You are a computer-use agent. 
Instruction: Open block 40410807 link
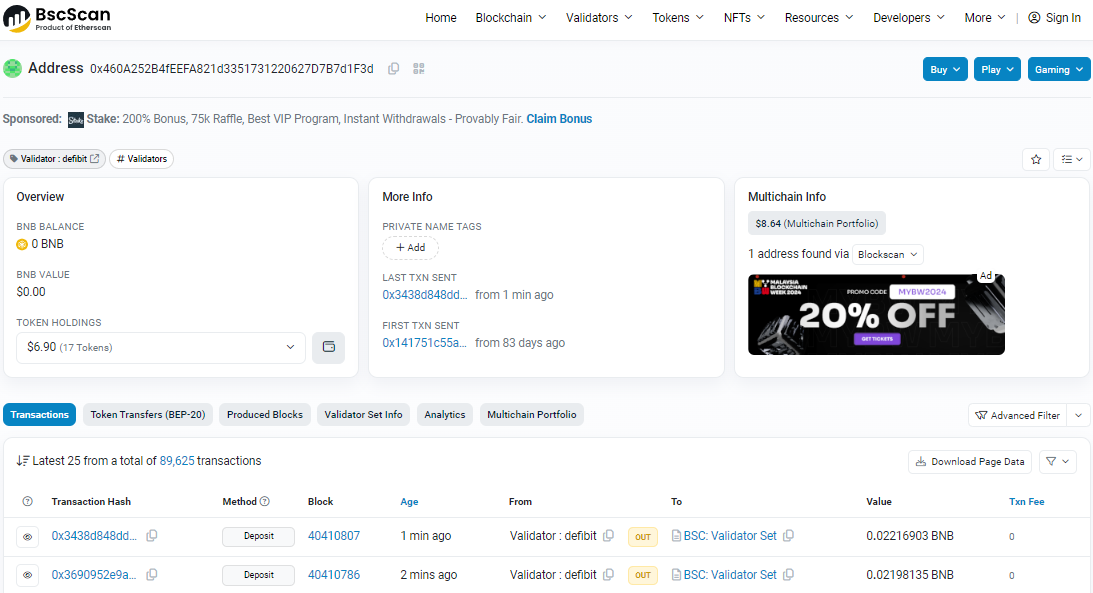click(333, 536)
